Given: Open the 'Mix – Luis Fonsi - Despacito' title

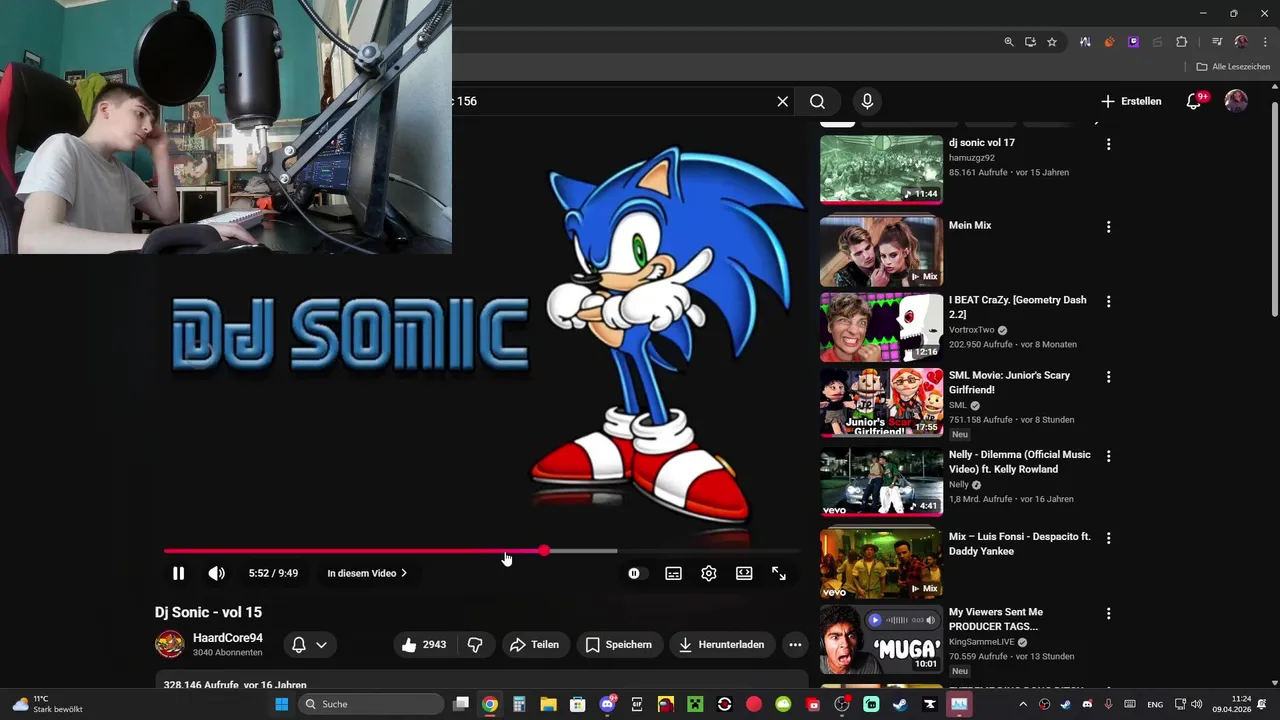Looking at the screenshot, I should [x=1020, y=544].
